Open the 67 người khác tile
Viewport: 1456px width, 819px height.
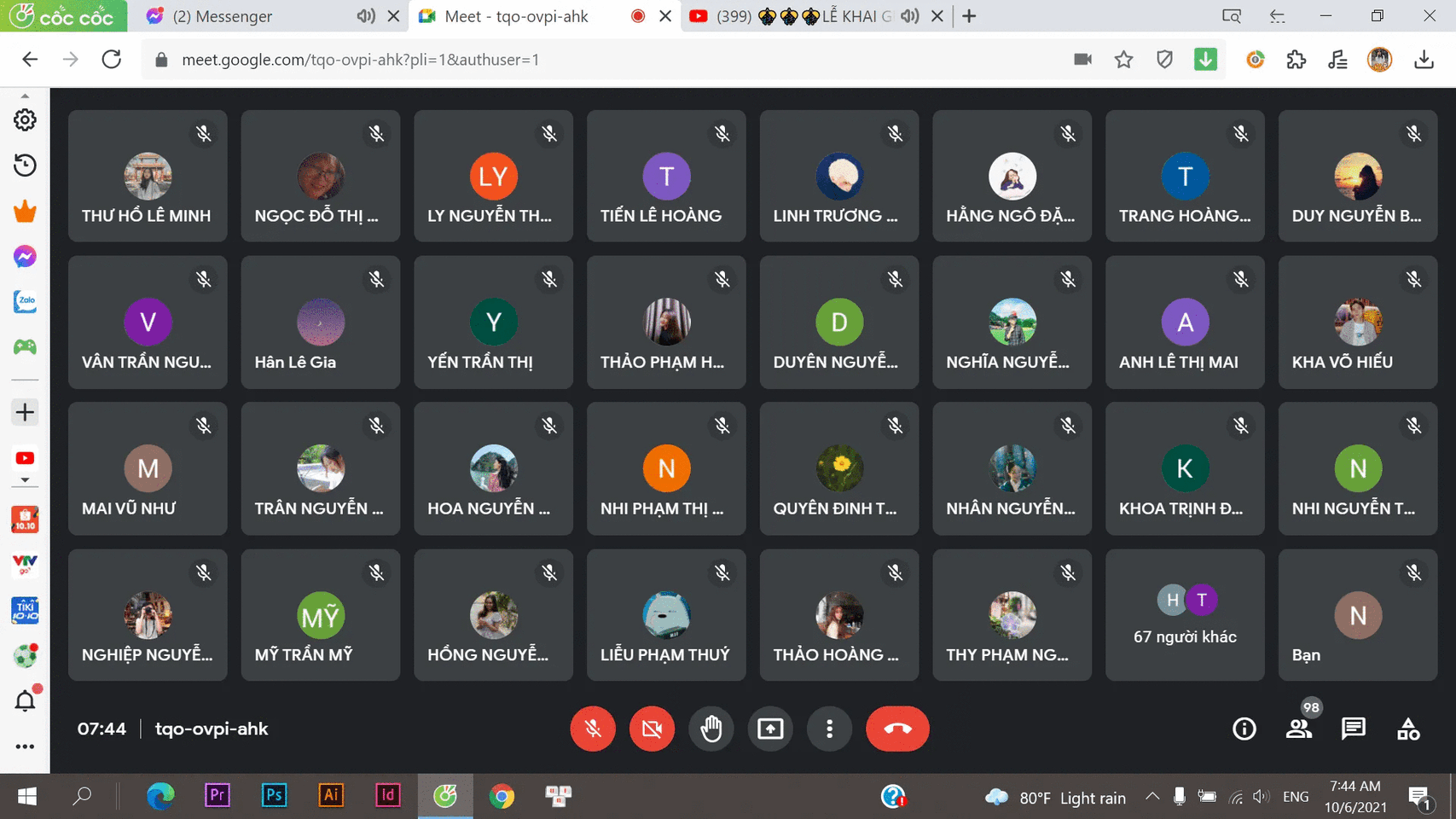click(x=1185, y=615)
